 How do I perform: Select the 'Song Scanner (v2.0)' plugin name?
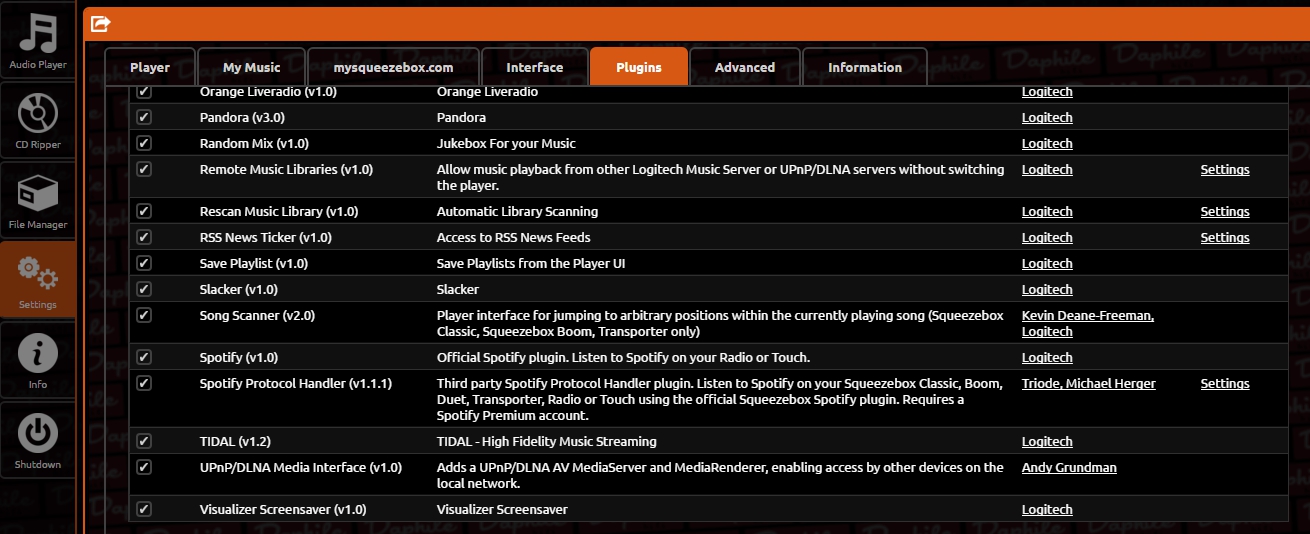[x=257, y=315]
